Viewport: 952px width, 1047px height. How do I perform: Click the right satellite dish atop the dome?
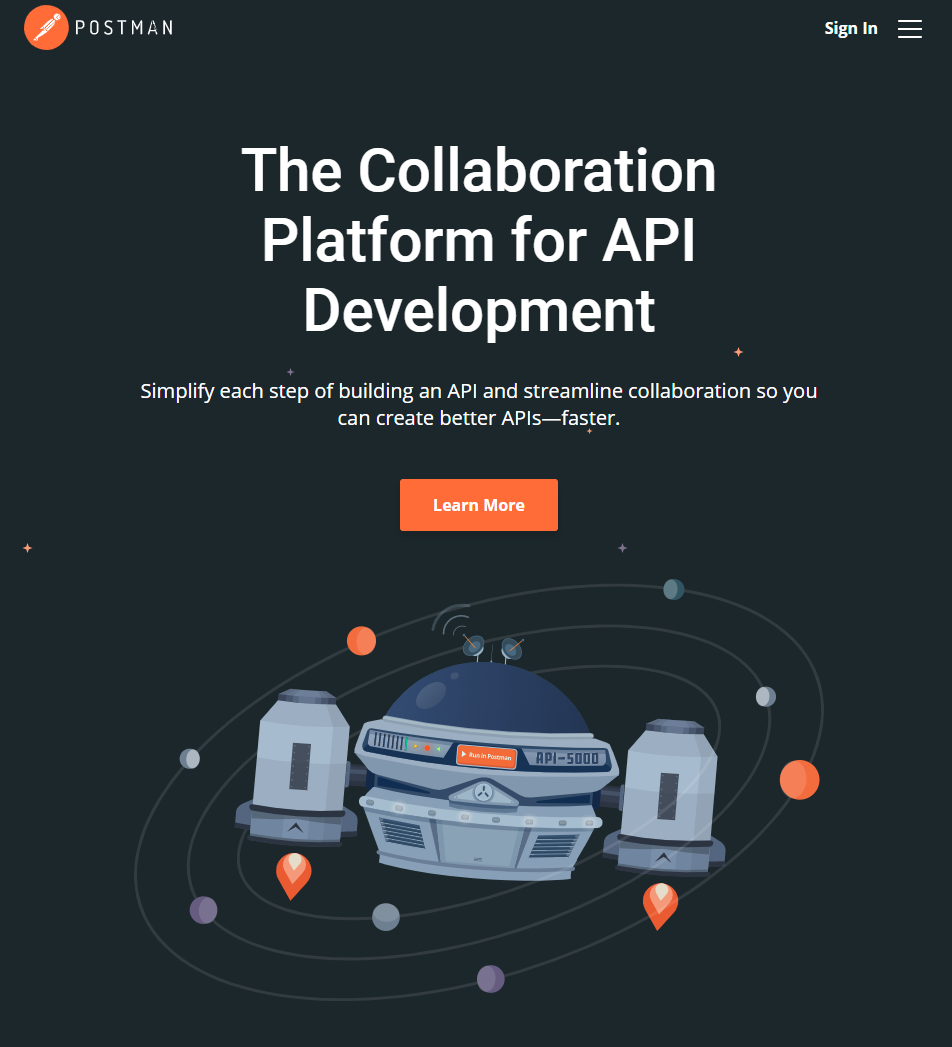[511, 649]
